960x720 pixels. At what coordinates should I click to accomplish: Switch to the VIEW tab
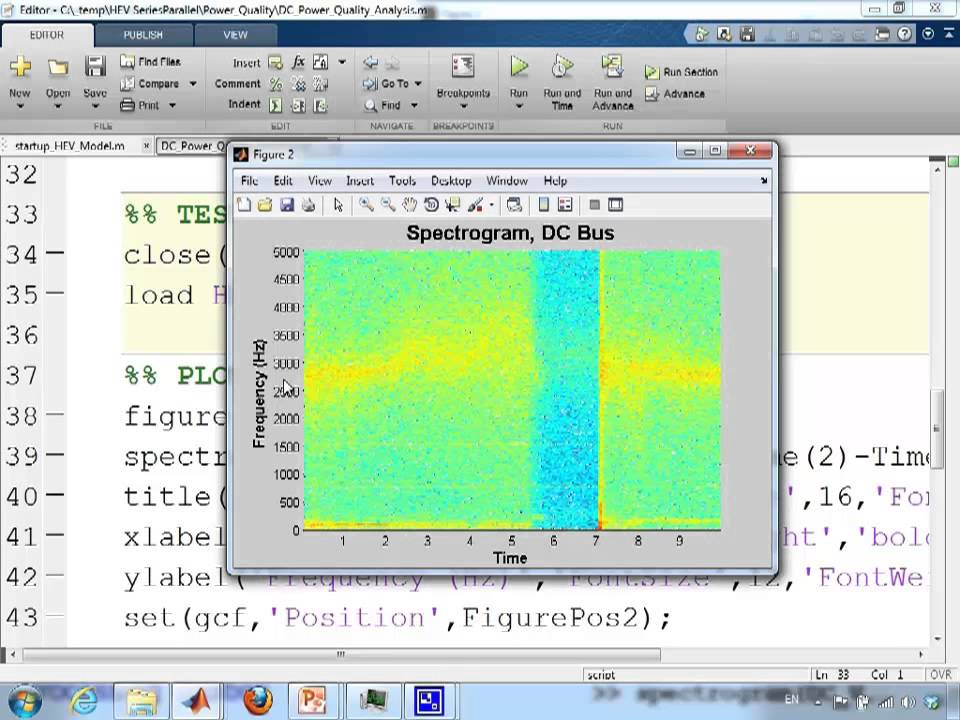coord(235,35)
